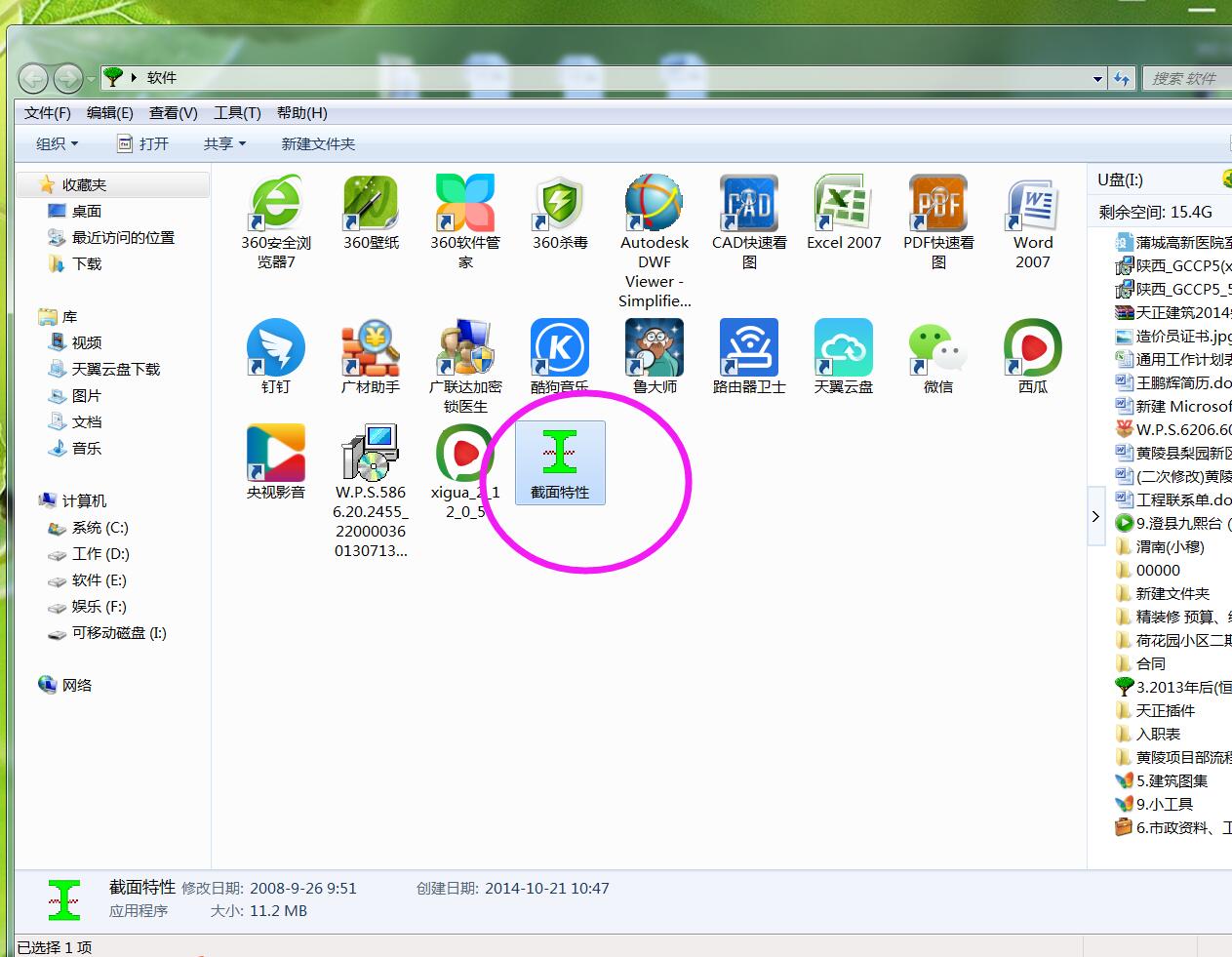This screenshot has width=1232, height=957.
Task: Select 00000 folder in U盘 list
Action: click(1158, 570)
